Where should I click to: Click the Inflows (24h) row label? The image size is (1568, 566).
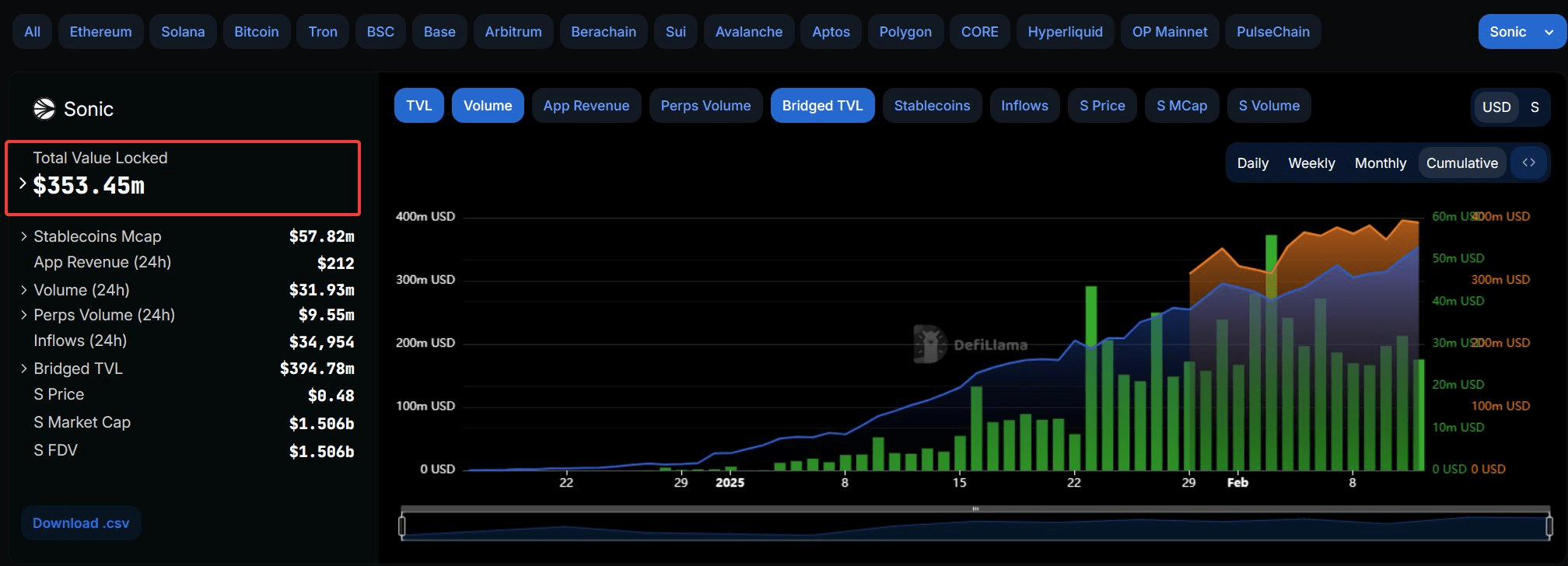(x=80, y=341)
